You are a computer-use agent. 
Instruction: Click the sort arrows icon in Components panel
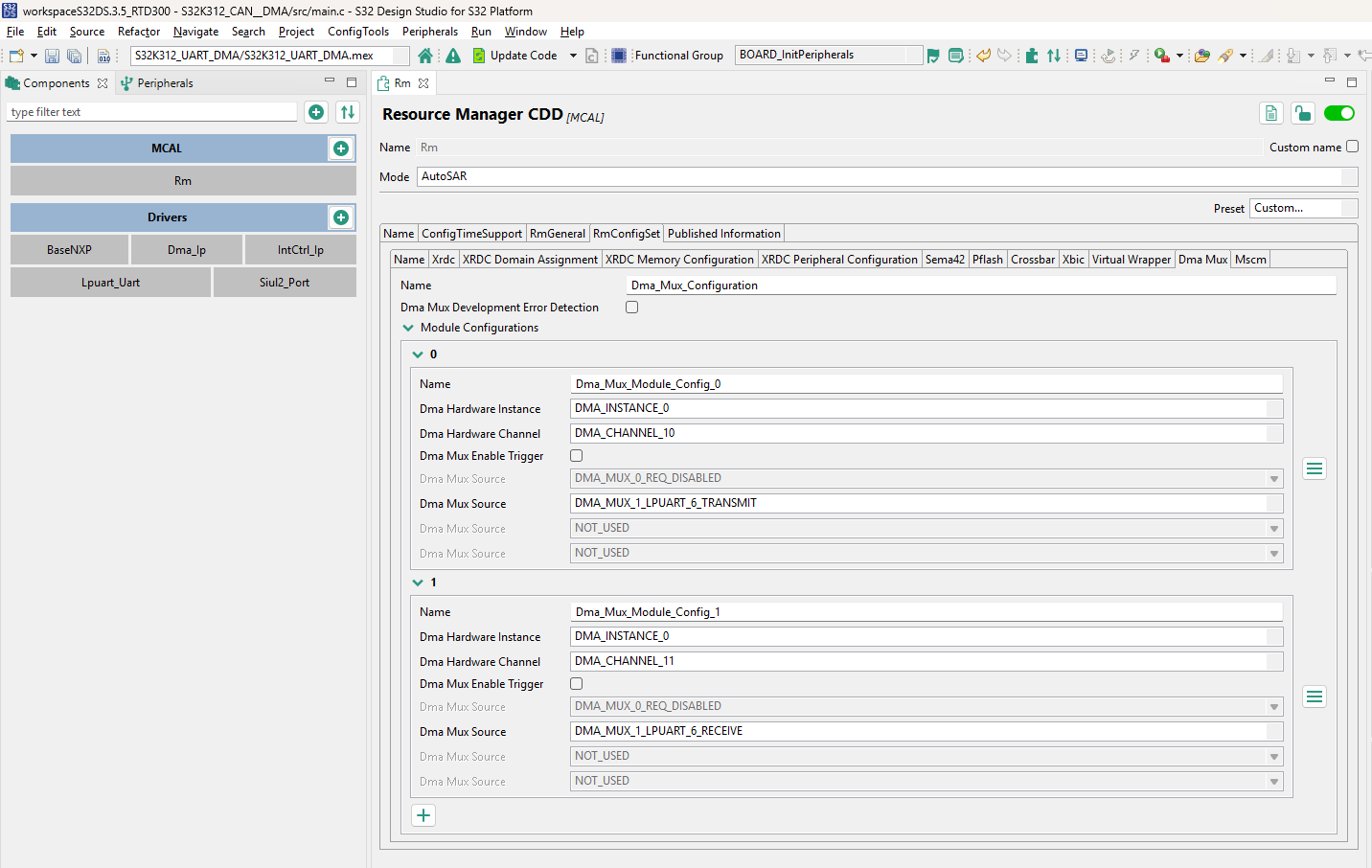[348, 112]
